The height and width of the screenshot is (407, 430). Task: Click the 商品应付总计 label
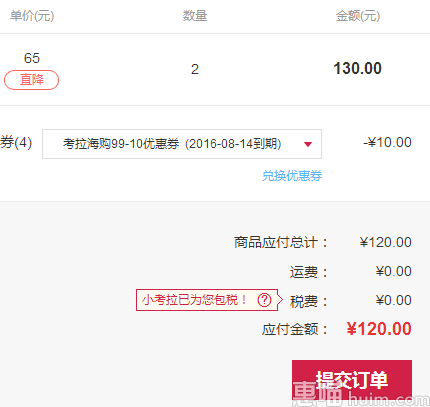280,242
